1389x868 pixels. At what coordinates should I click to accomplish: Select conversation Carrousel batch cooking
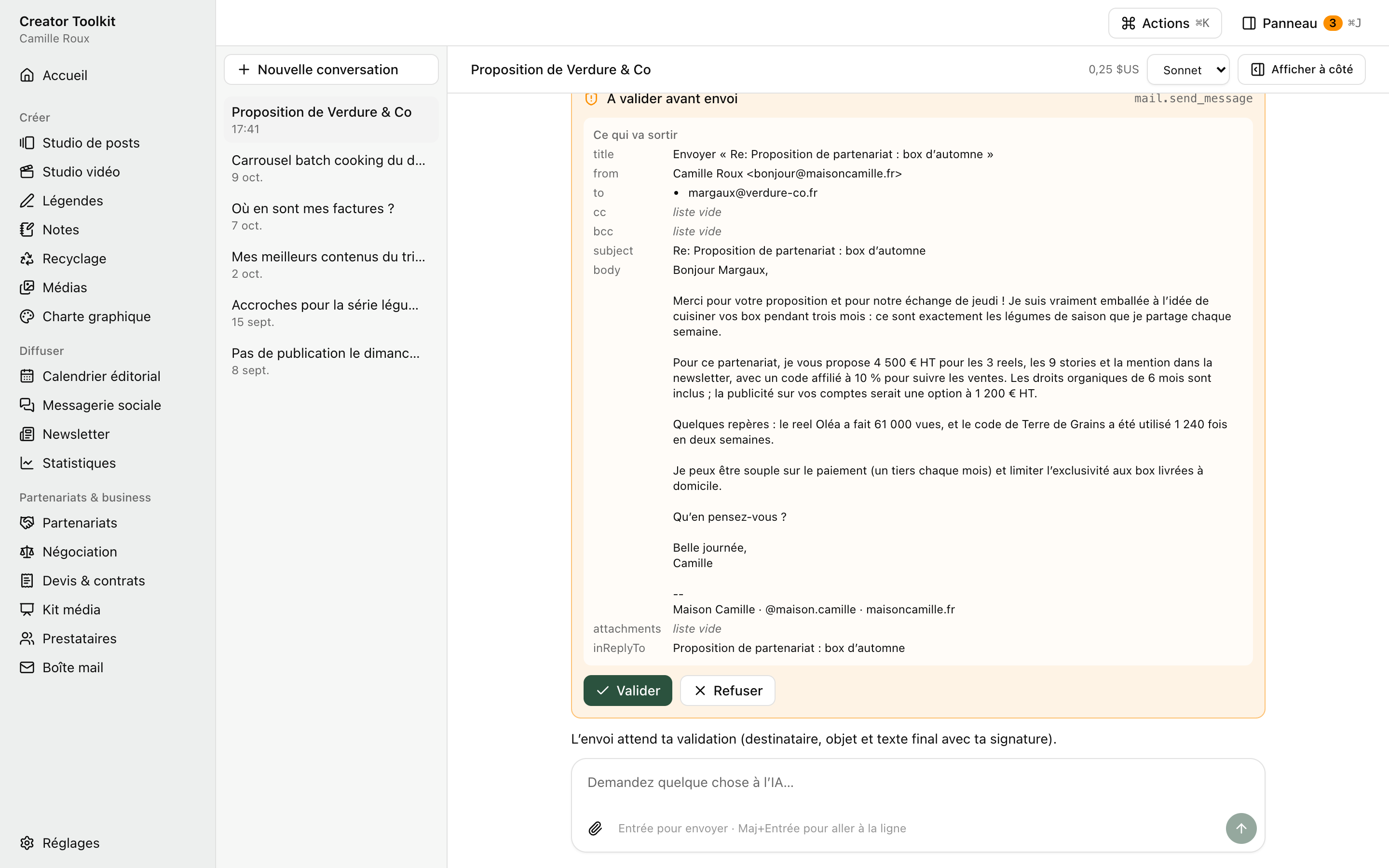(331, 168)
